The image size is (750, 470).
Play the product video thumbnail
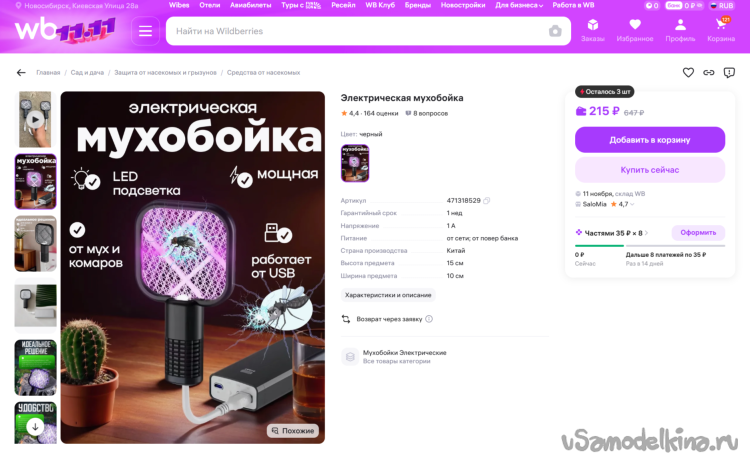pyautogui.click(x=35, y=119)
